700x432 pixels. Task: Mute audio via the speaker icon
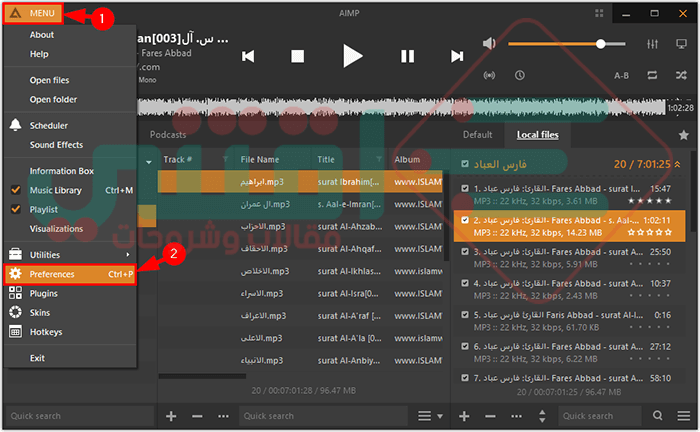pyautogui.click(x=489, y=44)
